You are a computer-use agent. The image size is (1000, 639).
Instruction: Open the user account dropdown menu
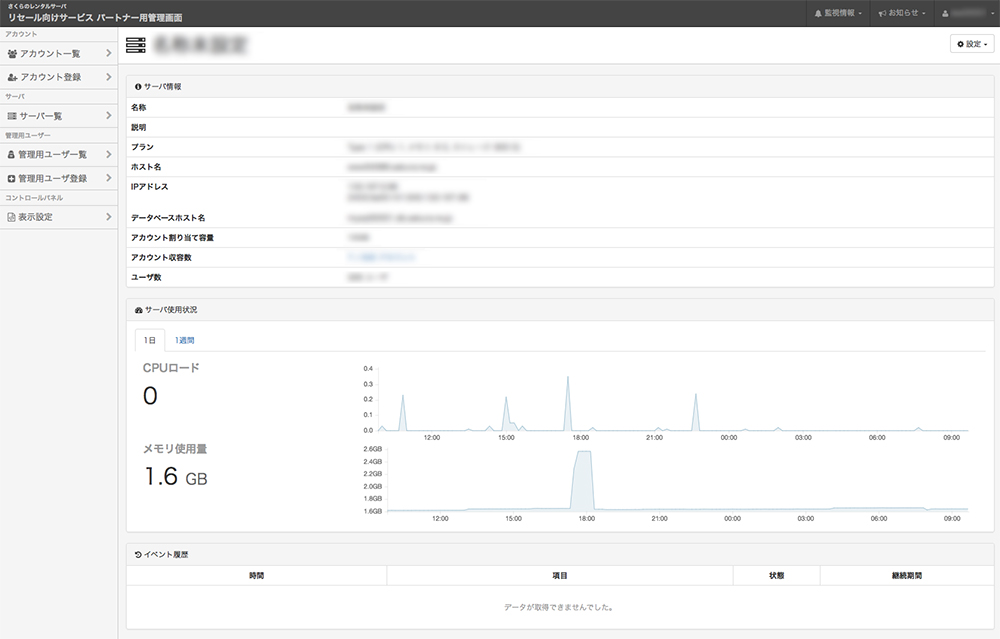[x=967, y=14]
